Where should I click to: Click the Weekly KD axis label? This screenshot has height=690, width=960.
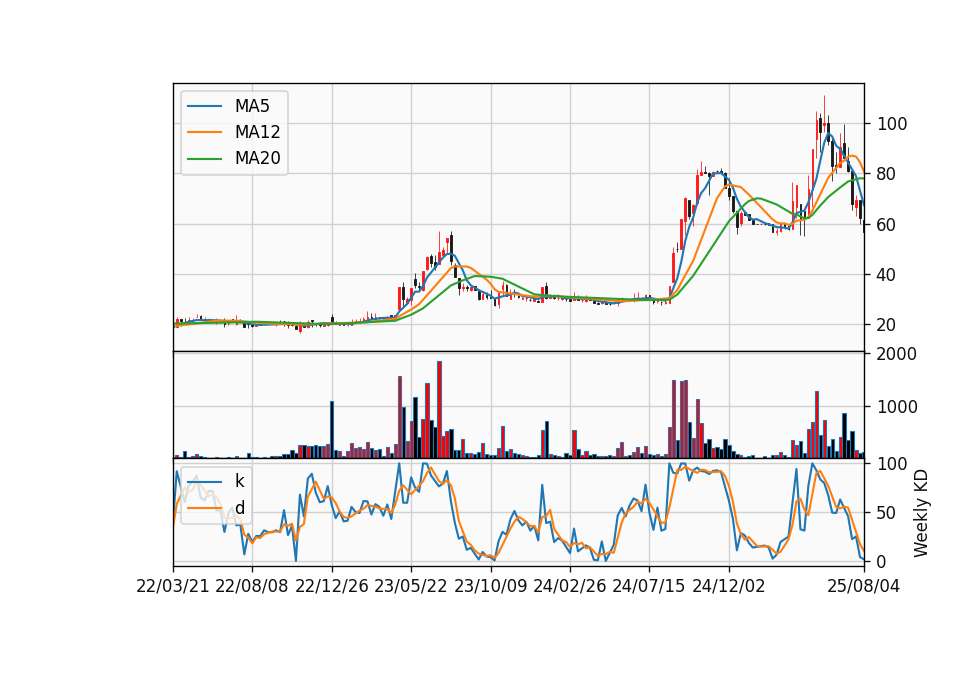pos(921,514)
